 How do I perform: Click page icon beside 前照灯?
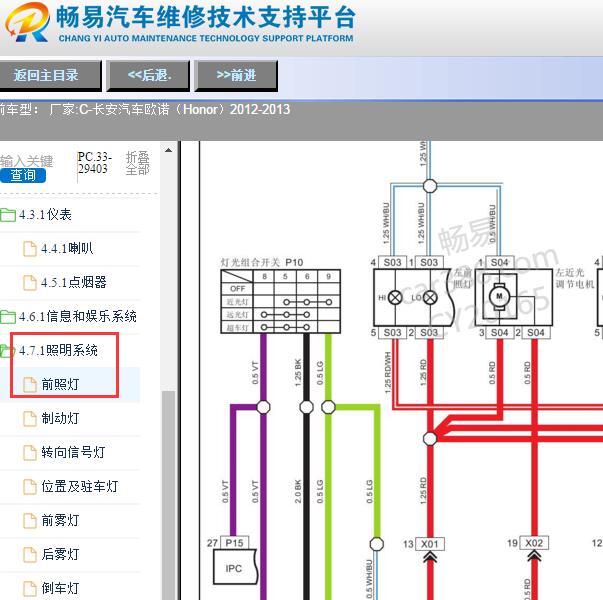pos(30,385)
